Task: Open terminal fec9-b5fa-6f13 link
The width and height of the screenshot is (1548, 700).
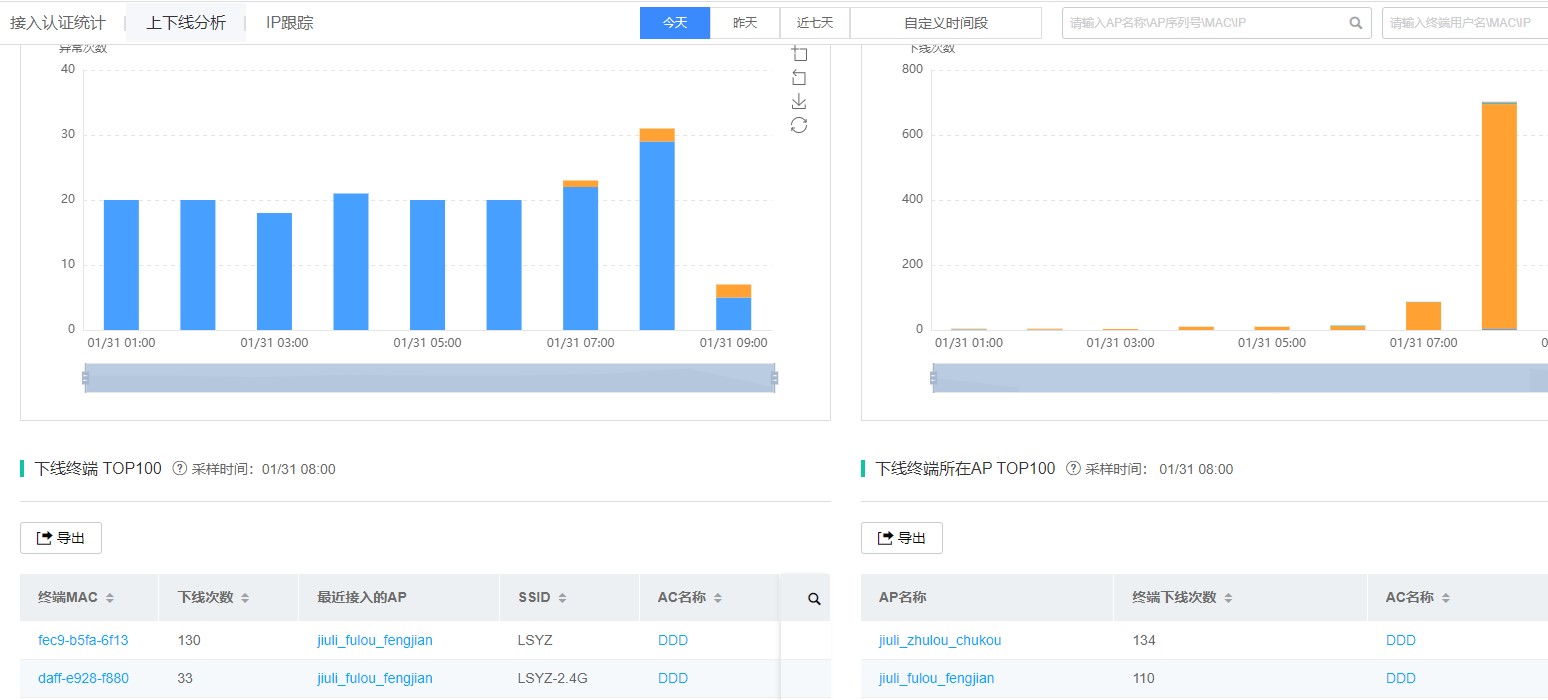Action: click(83, 640)
